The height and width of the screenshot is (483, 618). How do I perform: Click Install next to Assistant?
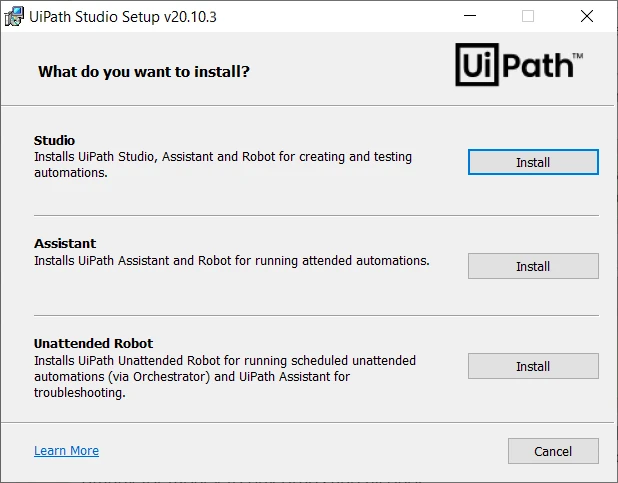(x=533, y=266)
